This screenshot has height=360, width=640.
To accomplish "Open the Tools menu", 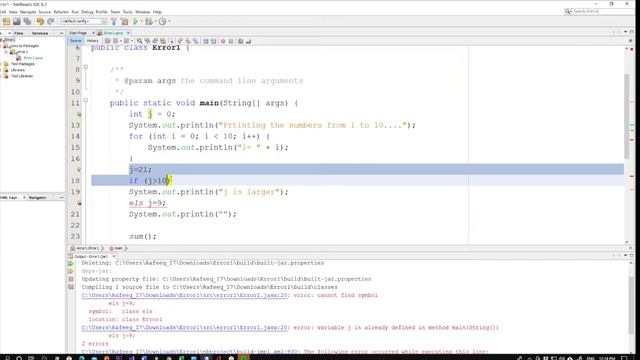I will (128, 12).
